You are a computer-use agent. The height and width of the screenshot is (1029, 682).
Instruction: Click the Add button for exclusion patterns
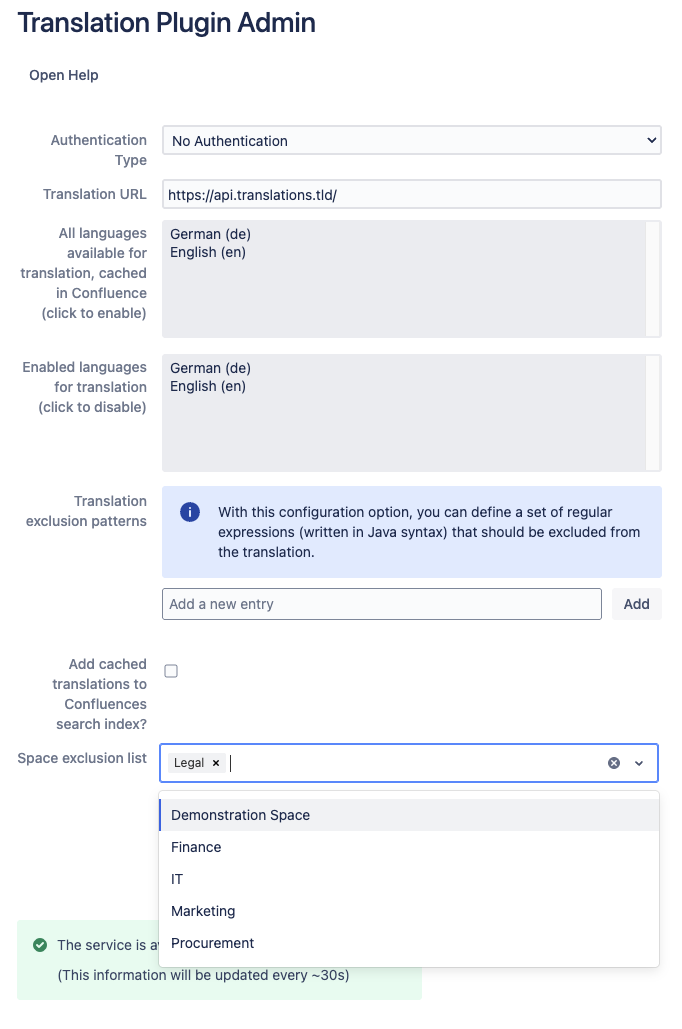point(636,604)
